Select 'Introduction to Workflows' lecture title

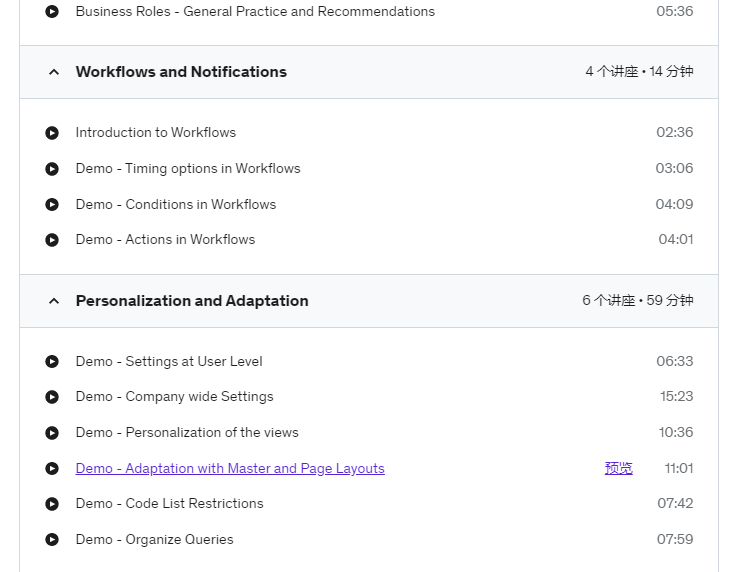click(x=156, y=132)
